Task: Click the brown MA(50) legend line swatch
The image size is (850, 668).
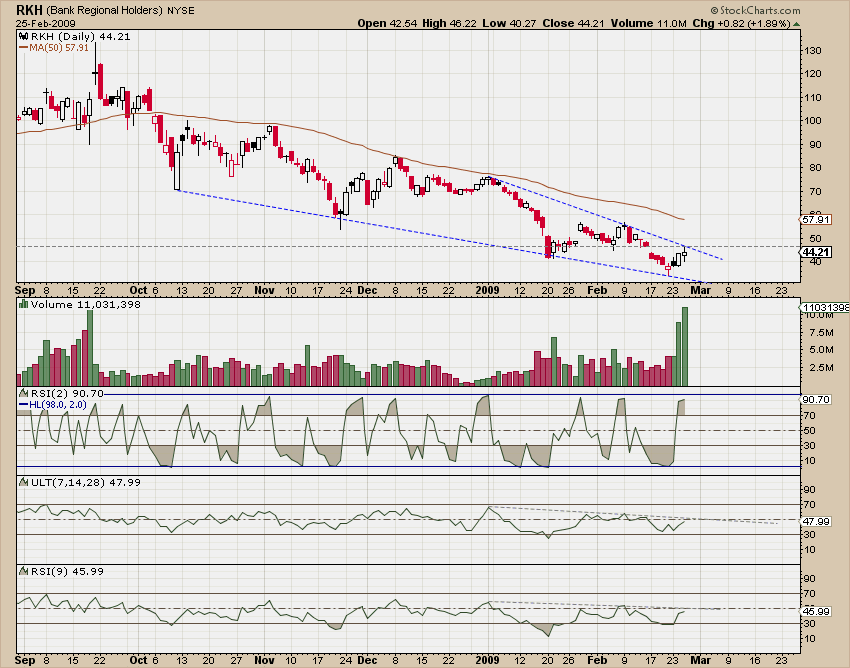Action: (x=23, y=48)
